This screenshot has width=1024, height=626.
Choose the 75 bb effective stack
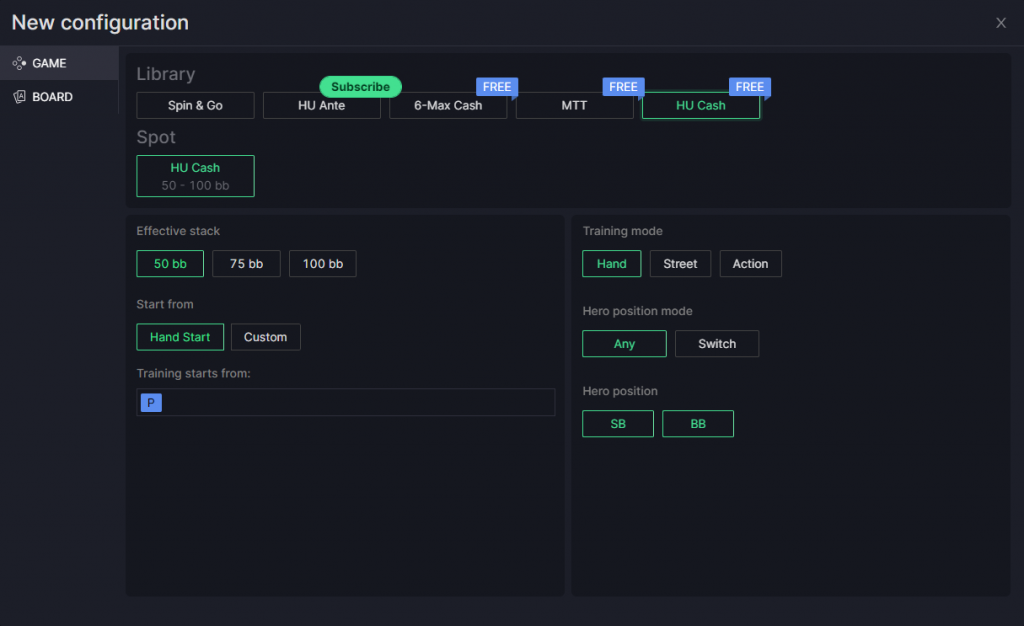(x=246, y=263)
